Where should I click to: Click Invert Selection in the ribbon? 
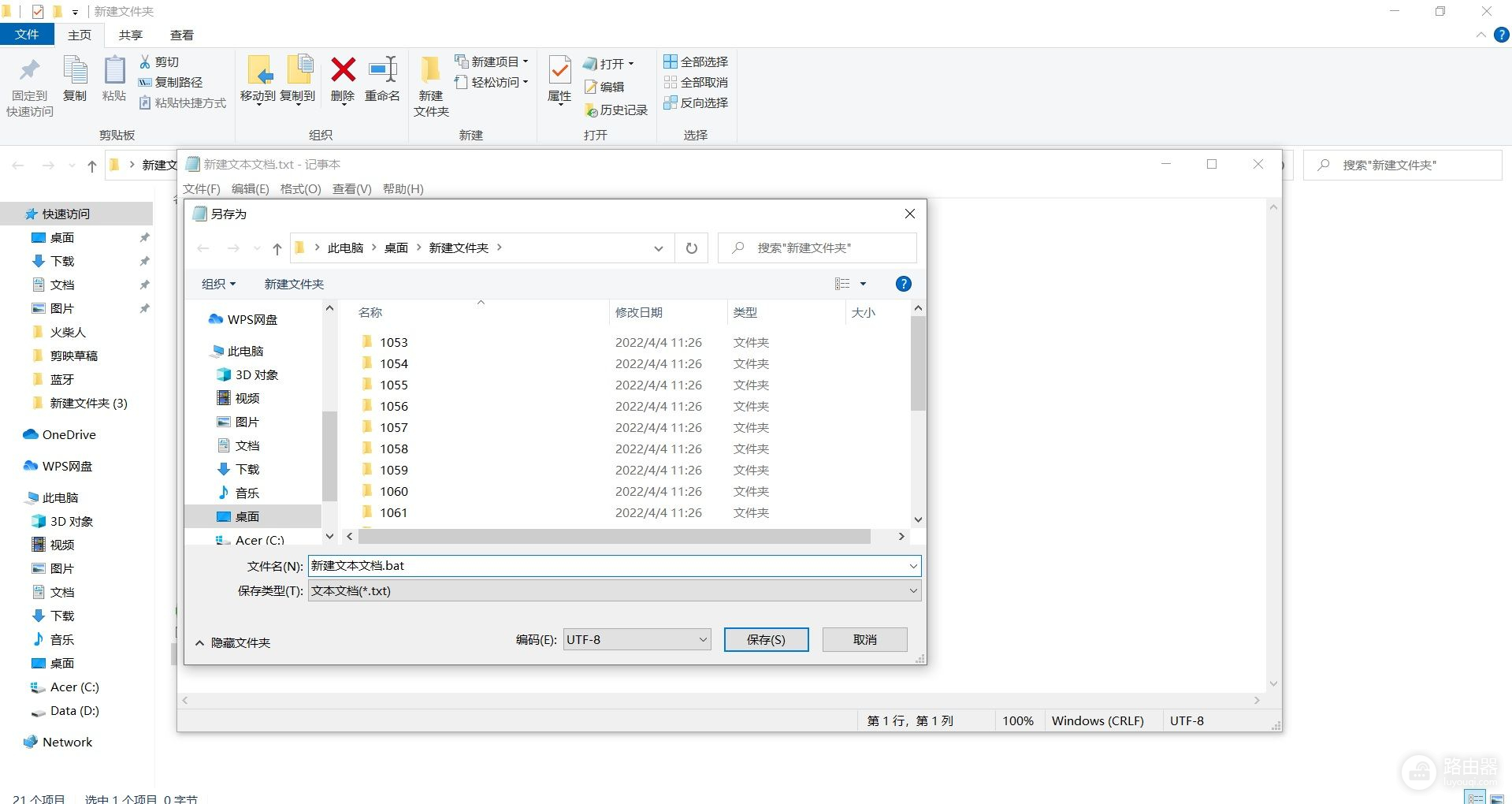[696, 102]
